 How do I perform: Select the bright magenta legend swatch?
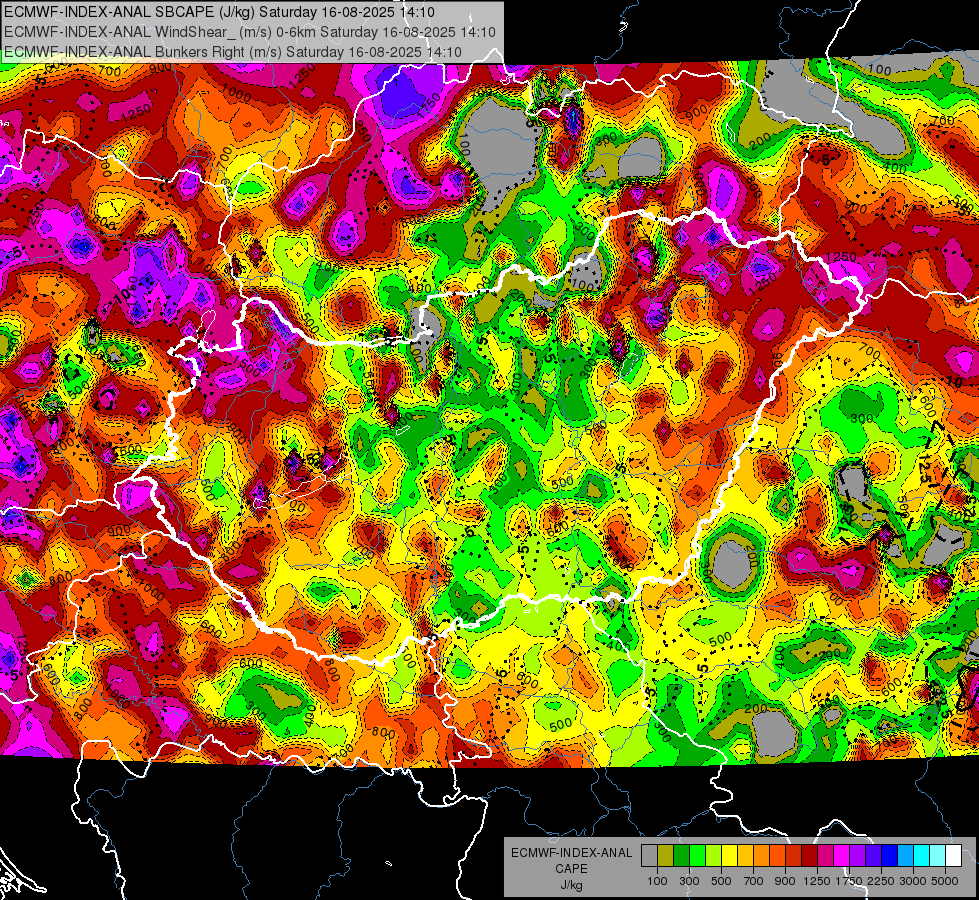841,856
